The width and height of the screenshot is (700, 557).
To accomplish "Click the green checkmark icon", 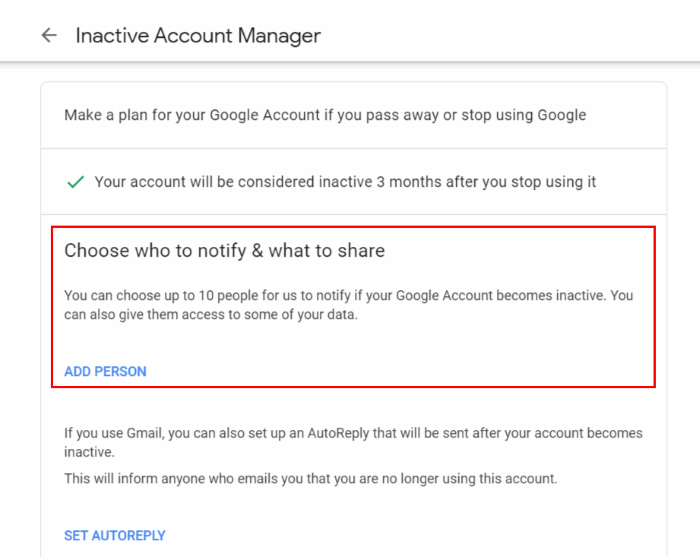I will tap(75, 182).
